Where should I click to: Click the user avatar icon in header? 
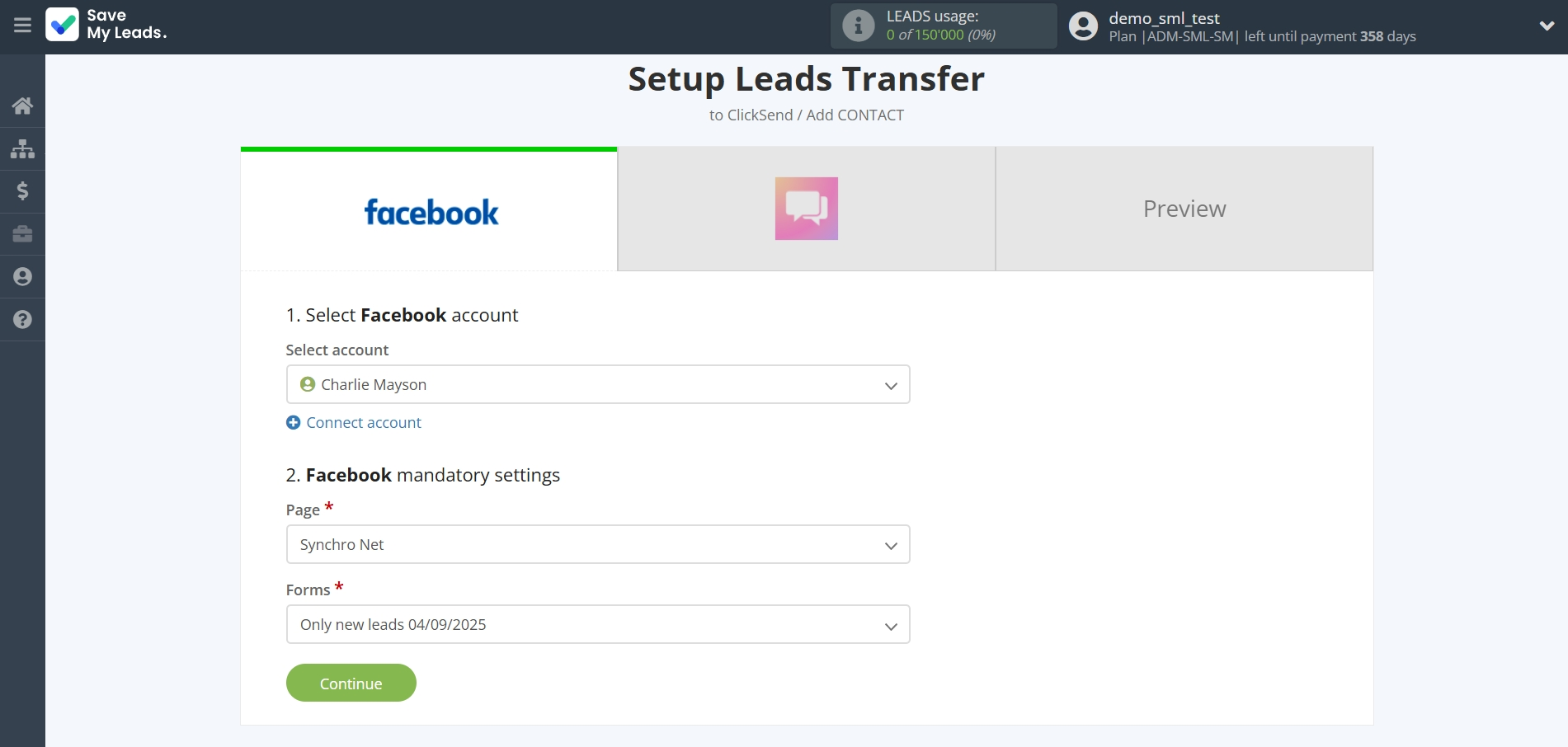click(1083, 26)
